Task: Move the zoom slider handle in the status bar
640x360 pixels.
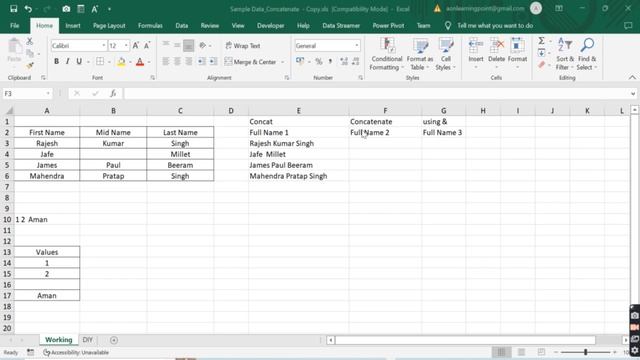Action: click(585, 352)
